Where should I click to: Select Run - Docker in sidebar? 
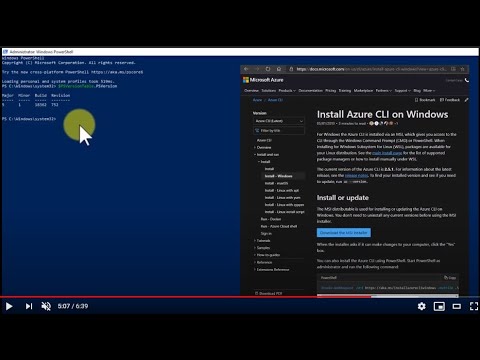[271, 219]
